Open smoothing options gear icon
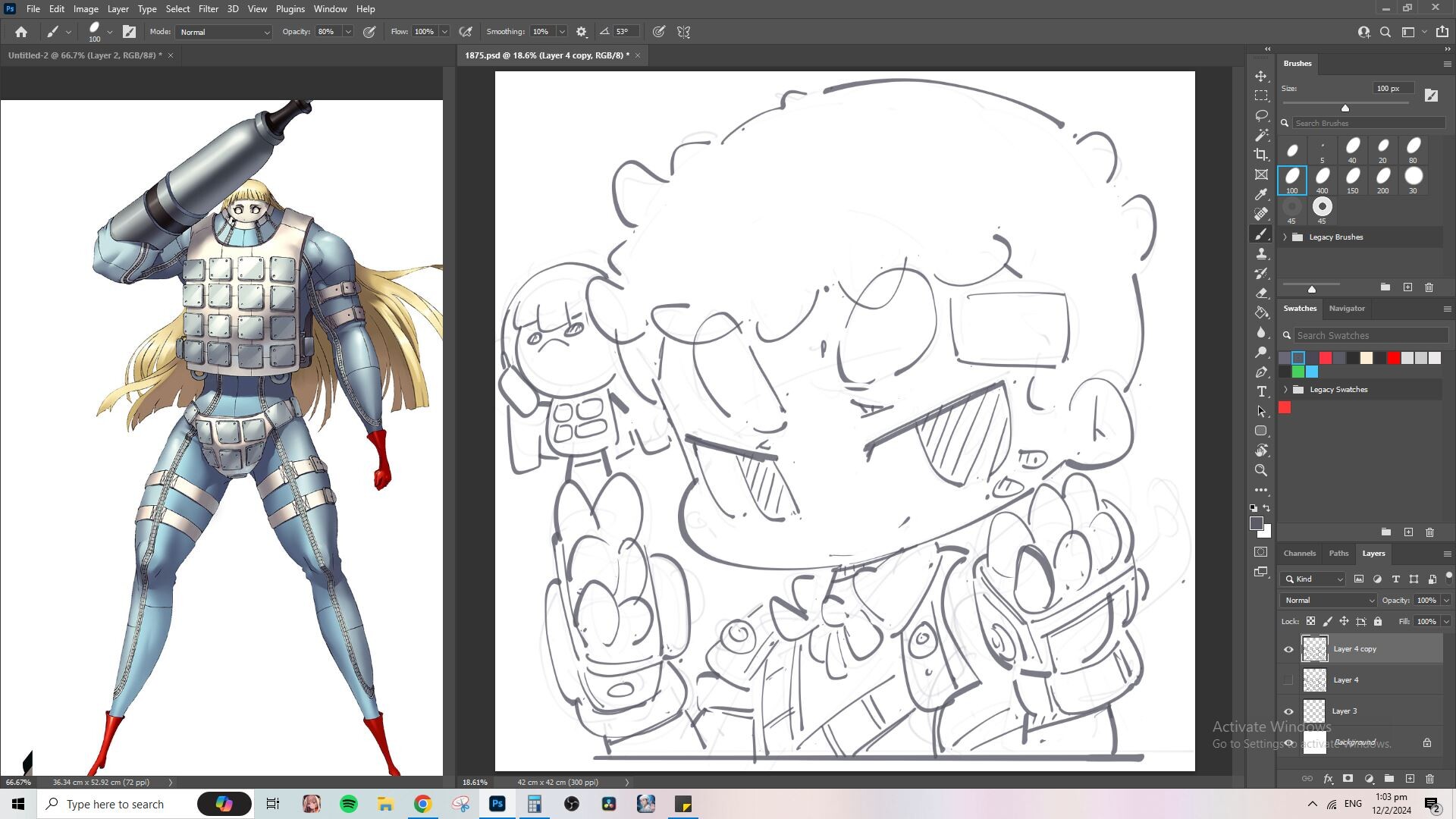Image resolution: width=1456 pixels, height=819 pixels. 582,32
